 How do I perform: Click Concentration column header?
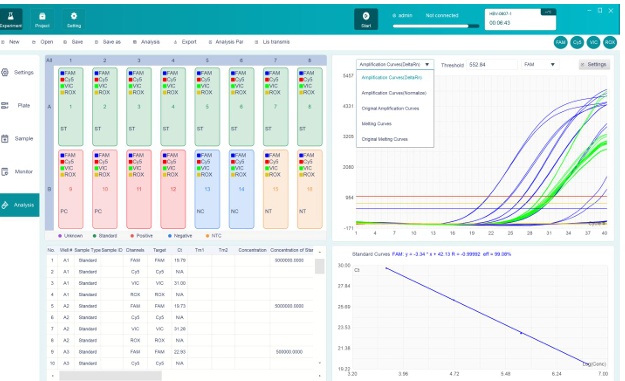(252, 250)
